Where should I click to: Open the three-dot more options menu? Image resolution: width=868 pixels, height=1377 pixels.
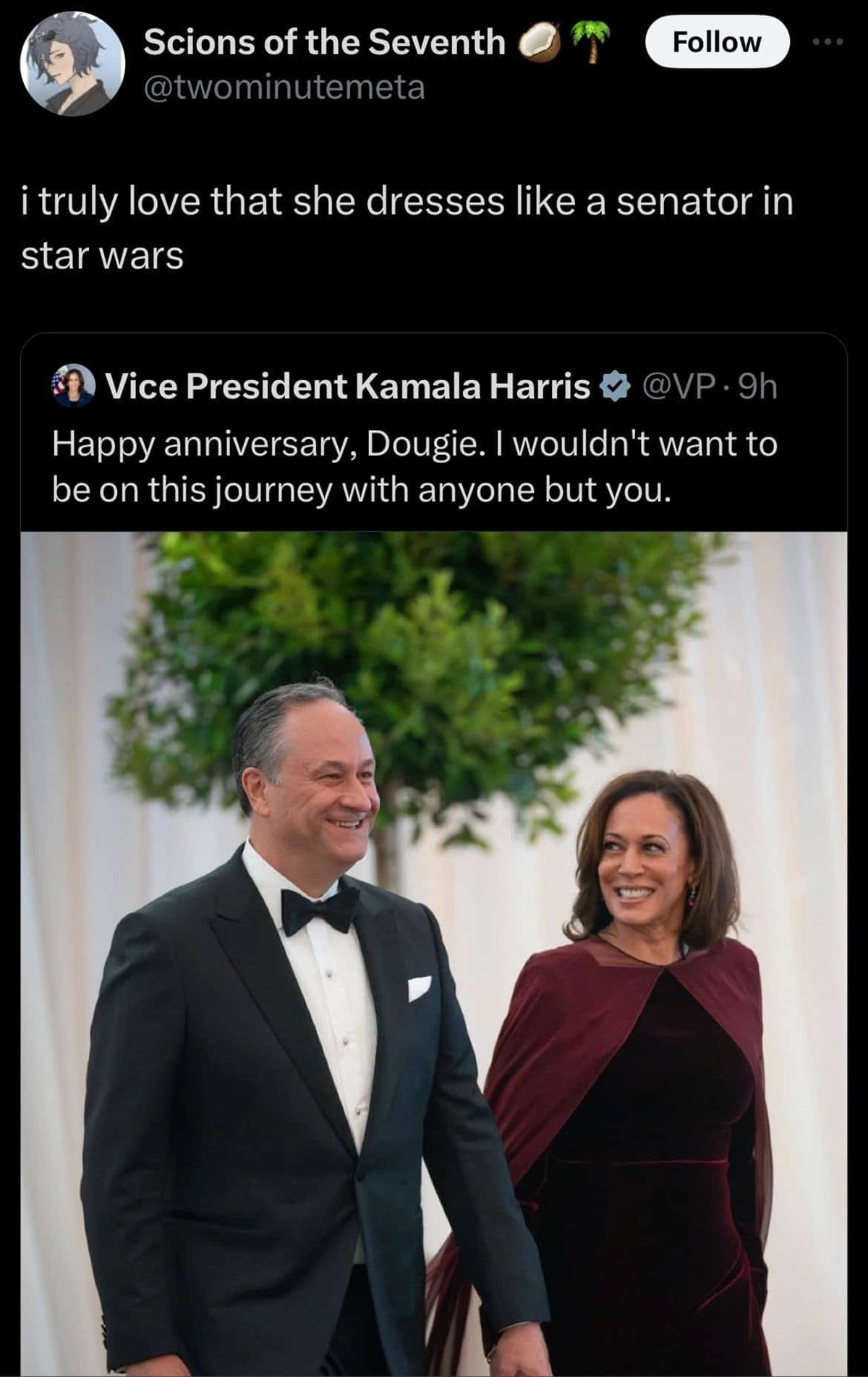click(827, 43)
